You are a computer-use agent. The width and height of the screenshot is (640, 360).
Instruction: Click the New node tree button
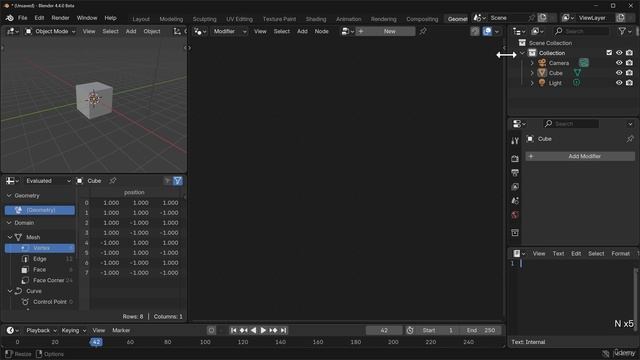386,31
